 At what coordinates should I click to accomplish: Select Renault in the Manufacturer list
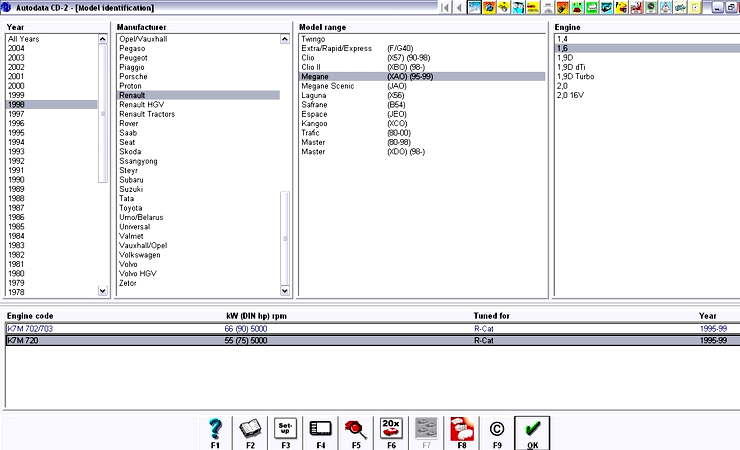(198, 95)
